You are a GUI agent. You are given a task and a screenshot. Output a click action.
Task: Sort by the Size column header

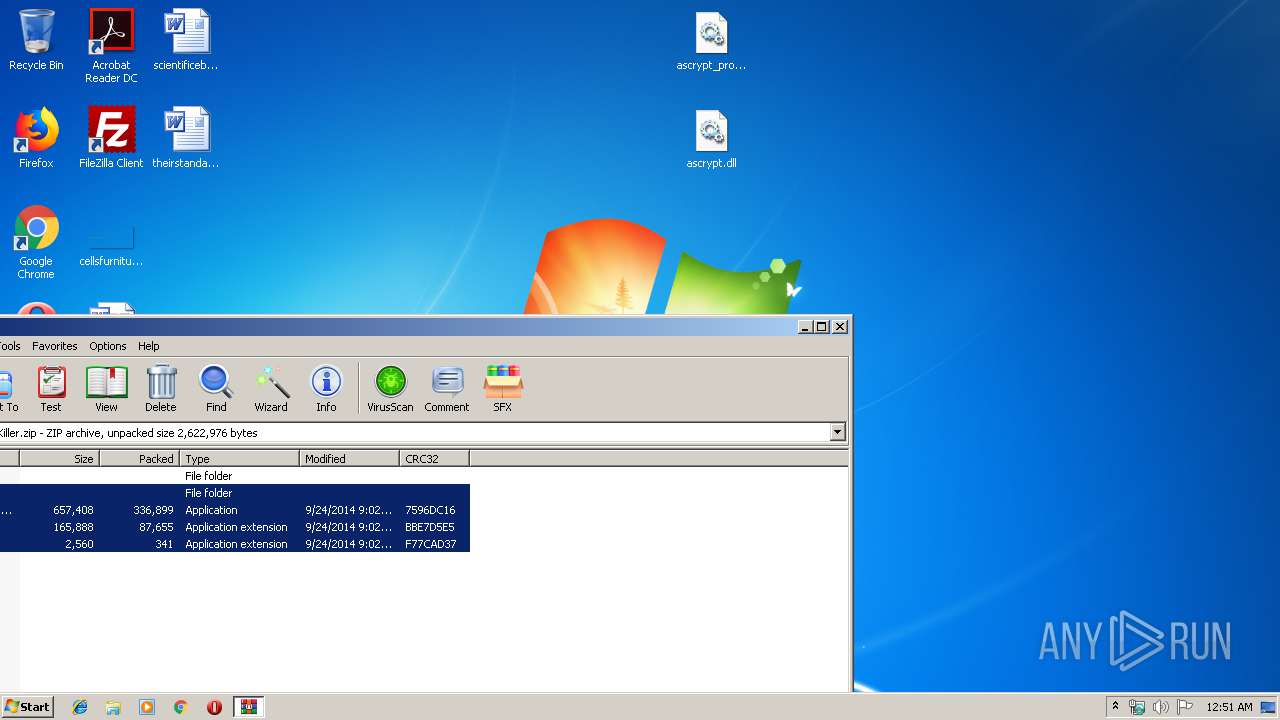[x=60, y=459]
